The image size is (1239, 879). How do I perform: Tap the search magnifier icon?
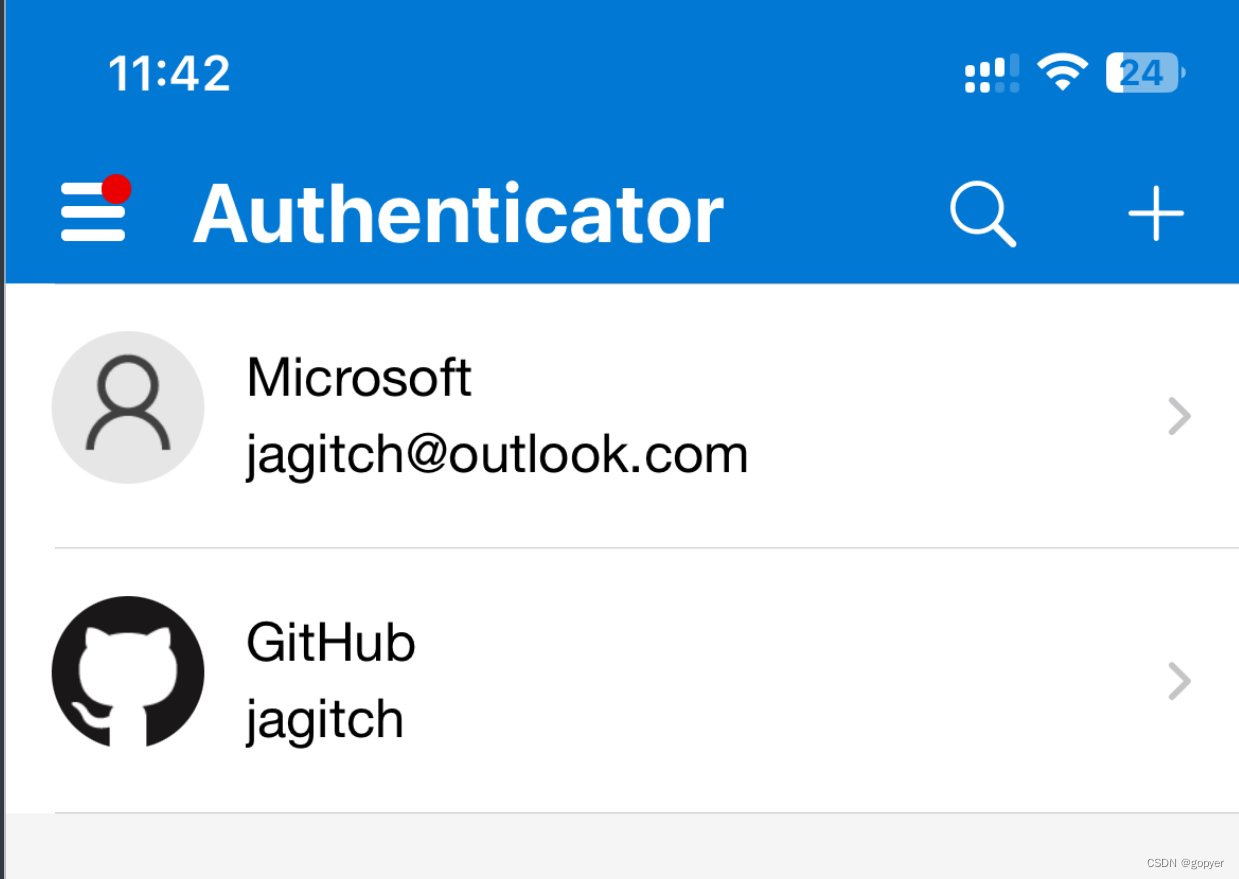(983, 213)
